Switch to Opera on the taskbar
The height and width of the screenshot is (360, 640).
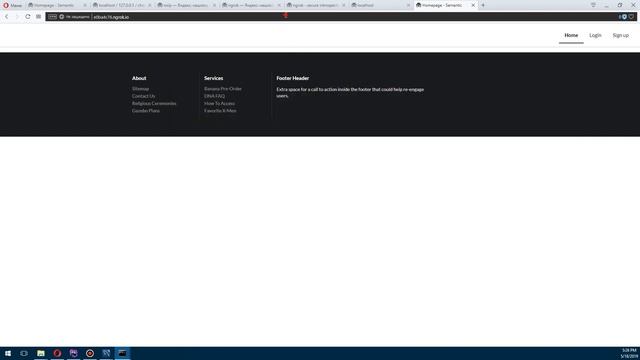57,353
